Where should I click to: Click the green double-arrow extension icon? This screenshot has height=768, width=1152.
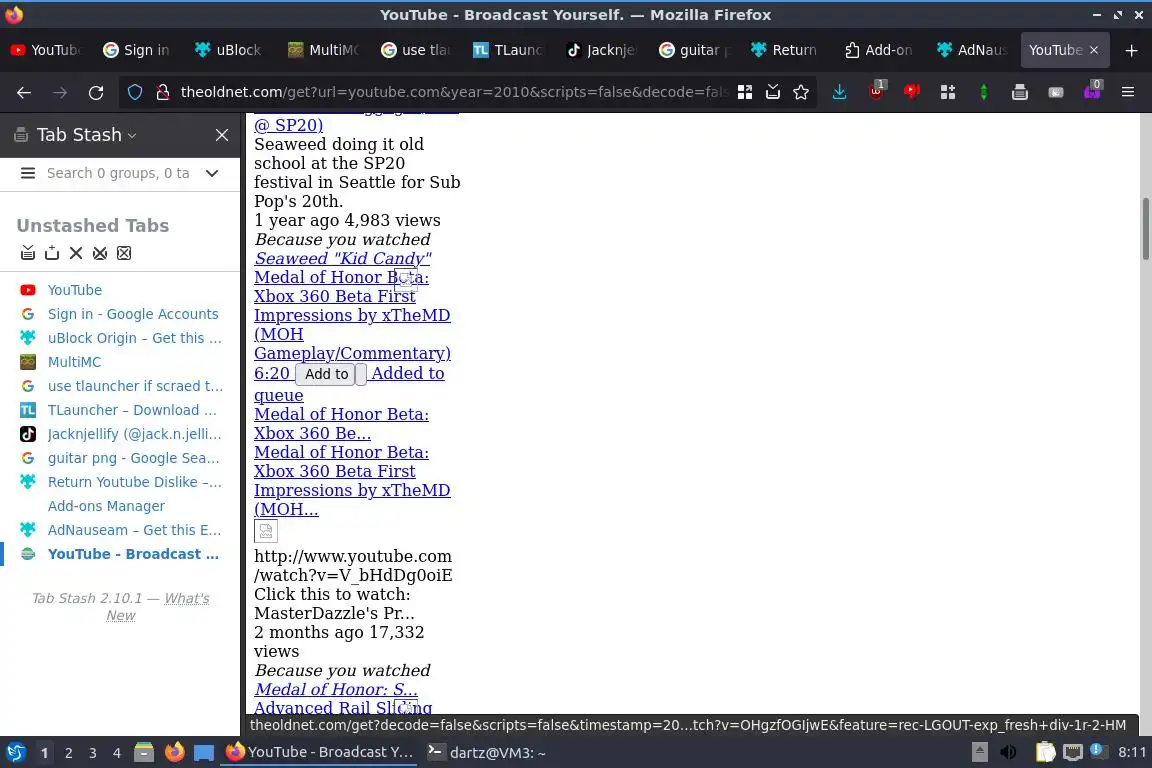984,92
